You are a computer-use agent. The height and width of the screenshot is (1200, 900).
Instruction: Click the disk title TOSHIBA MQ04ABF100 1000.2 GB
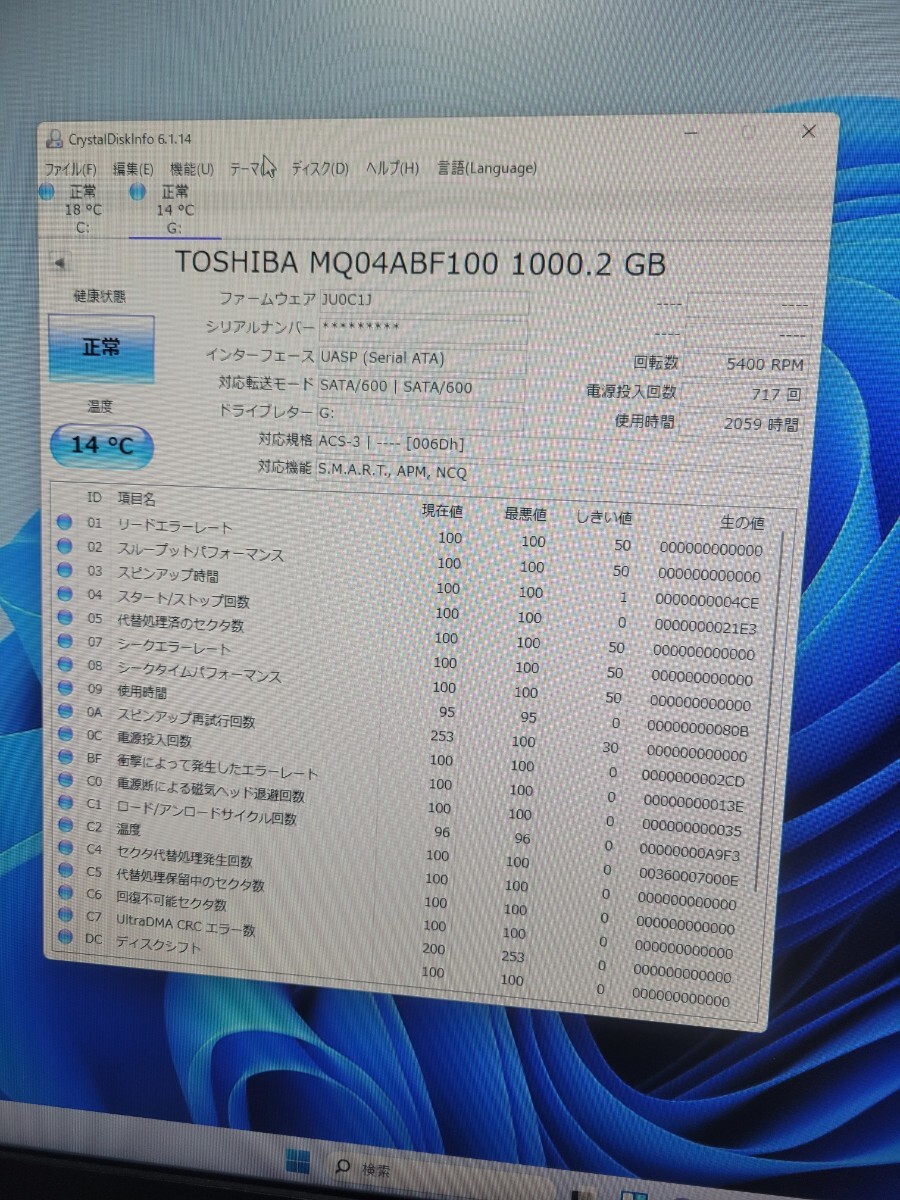click(x=420, y=263)
